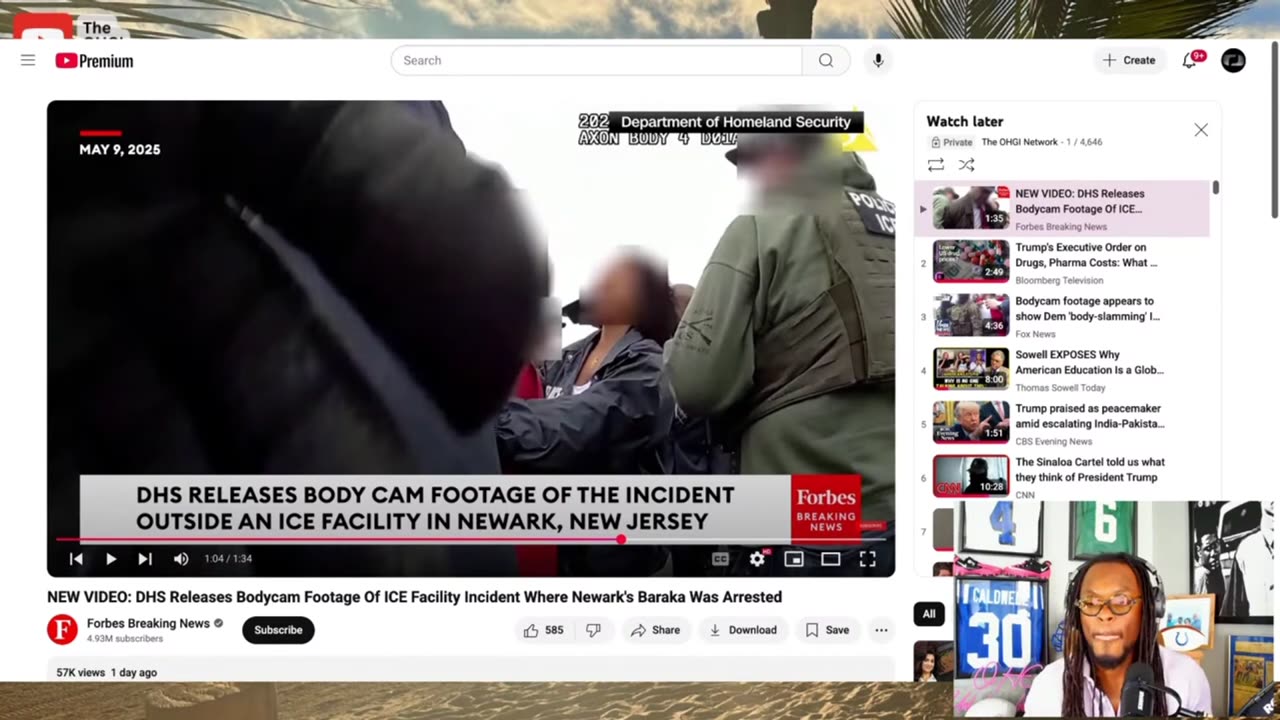Skip to next video
The width and height of the screenshot is (1280, 720).
(145, 559)
